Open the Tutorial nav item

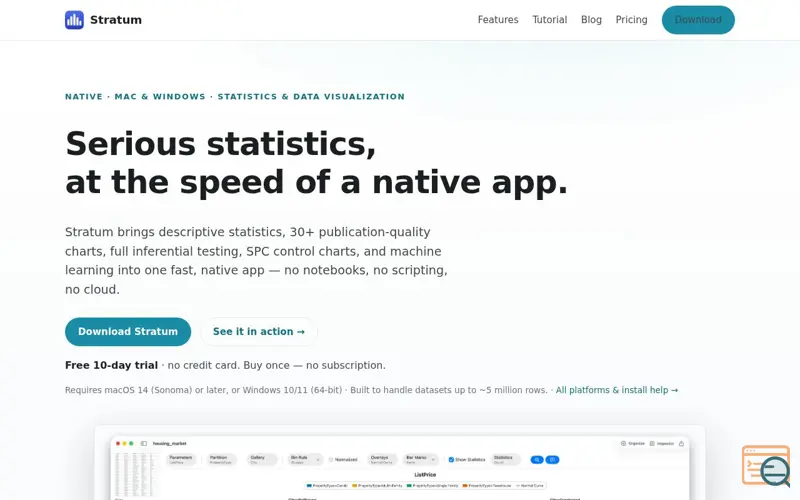coord(549,20)
